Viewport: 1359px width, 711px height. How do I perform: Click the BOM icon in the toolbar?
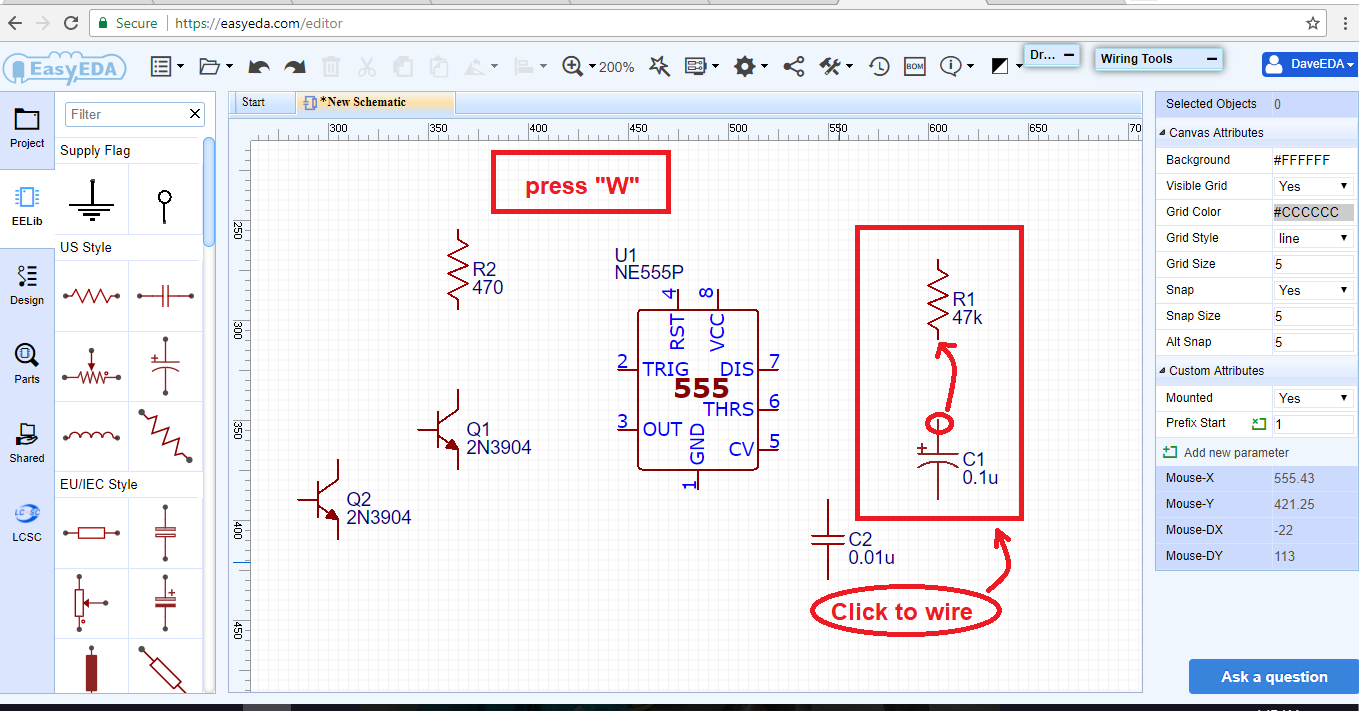click(914, 64)
